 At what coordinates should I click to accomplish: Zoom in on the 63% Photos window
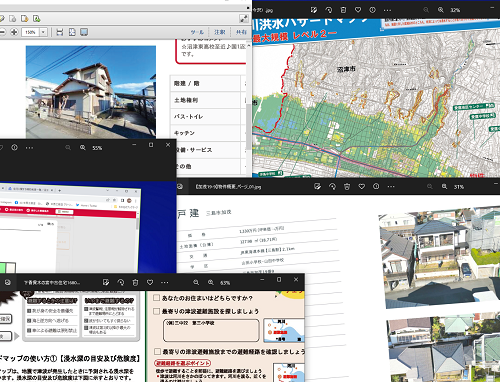click(211, 282)
